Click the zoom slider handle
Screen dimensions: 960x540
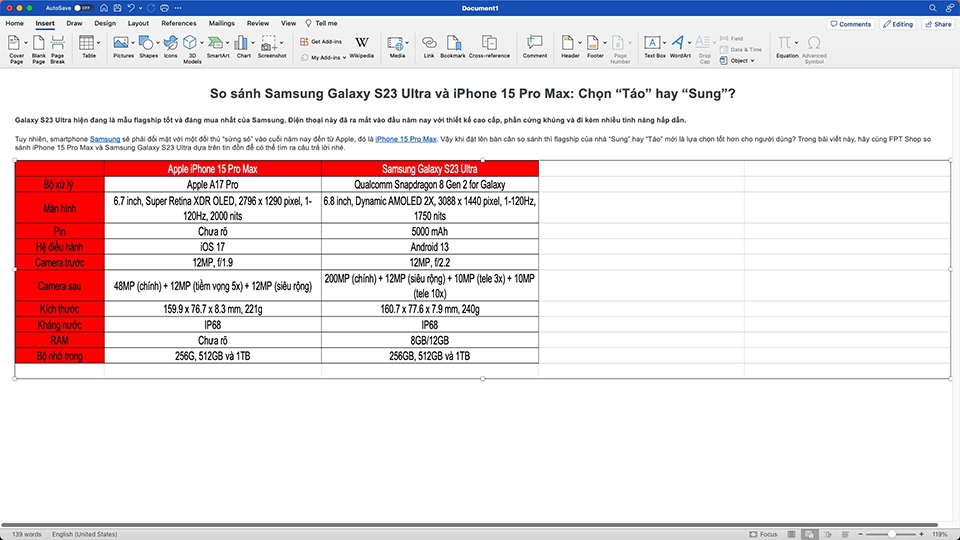coord(892,534)
